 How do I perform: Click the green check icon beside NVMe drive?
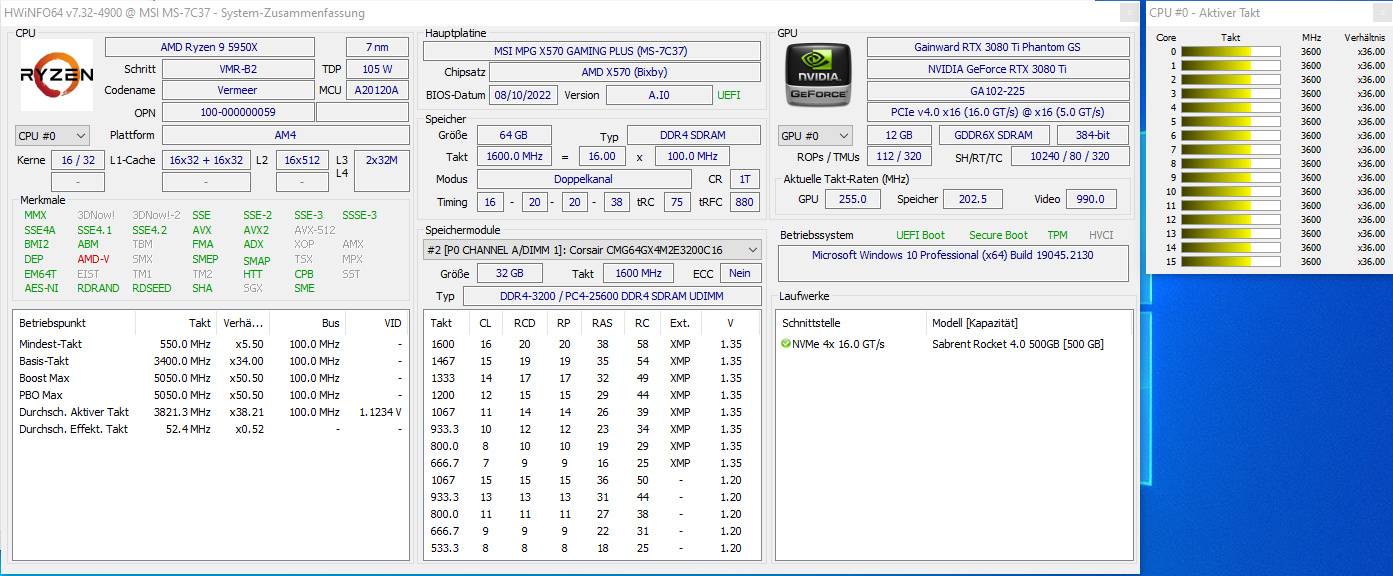tap(786, 344)
